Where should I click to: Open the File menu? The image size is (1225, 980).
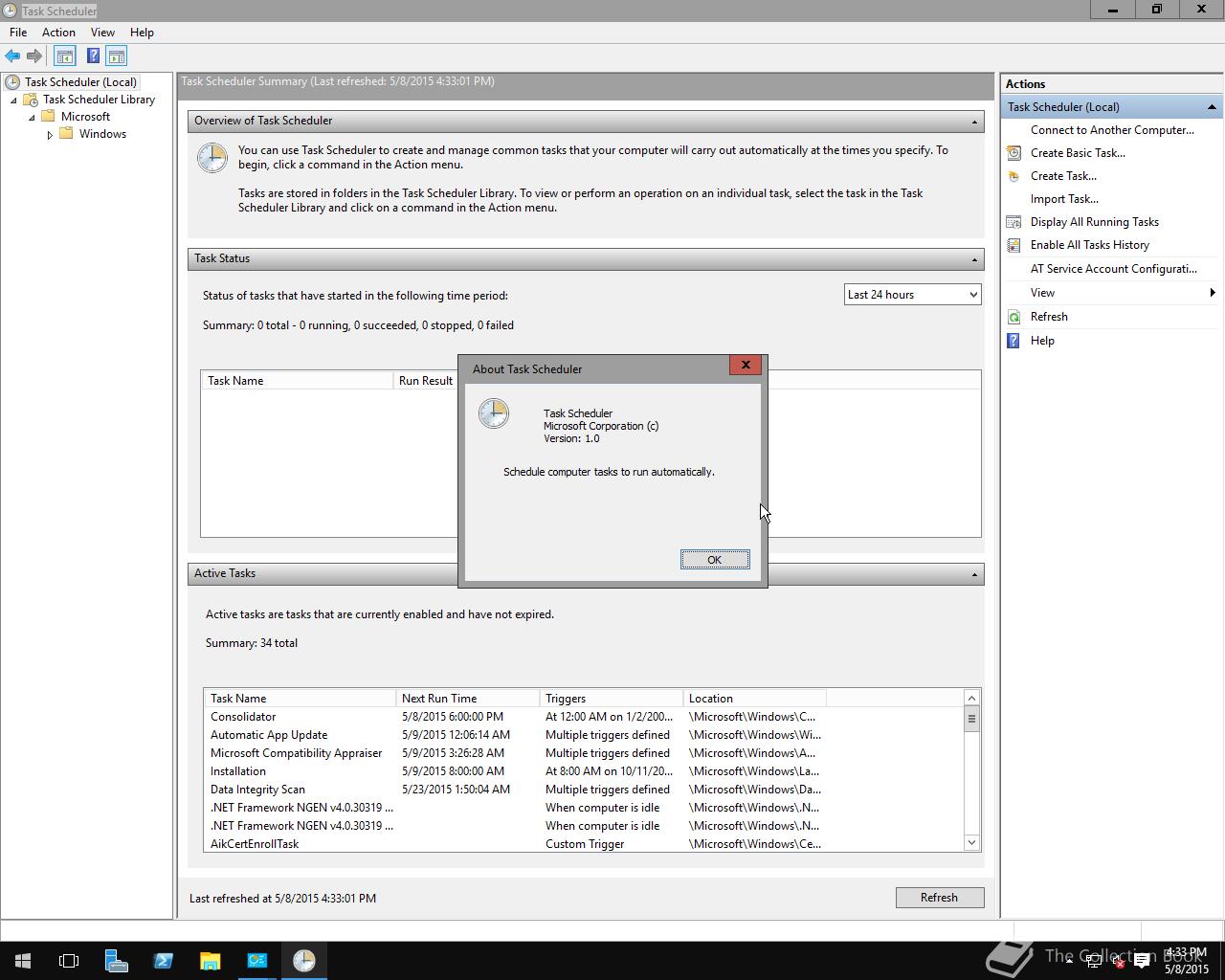tap(18, 33)
